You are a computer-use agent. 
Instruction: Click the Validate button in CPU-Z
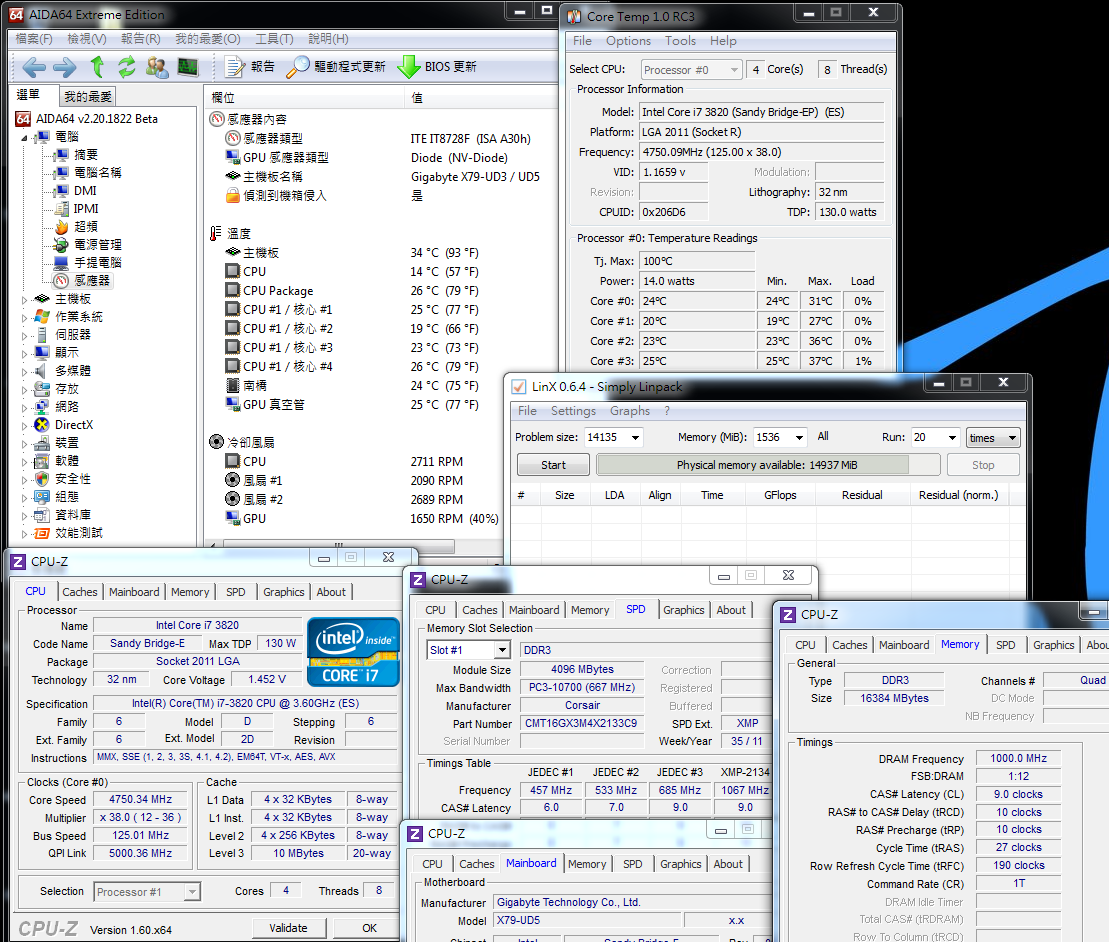(x=289, y=928)
